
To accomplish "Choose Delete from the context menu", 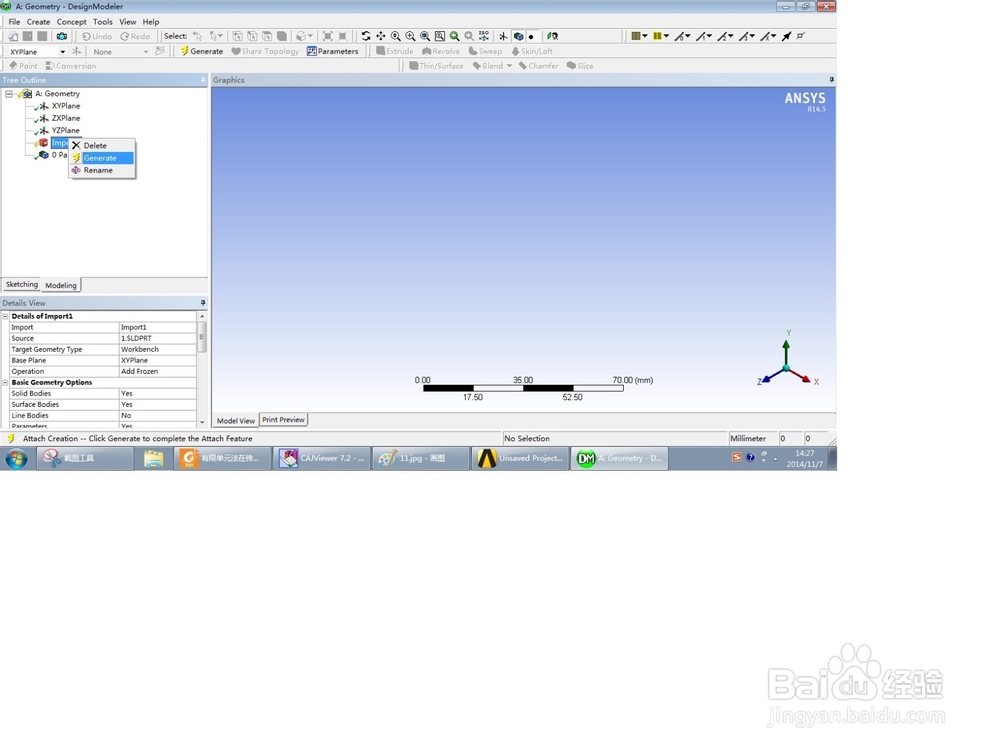I will (102, 145).
